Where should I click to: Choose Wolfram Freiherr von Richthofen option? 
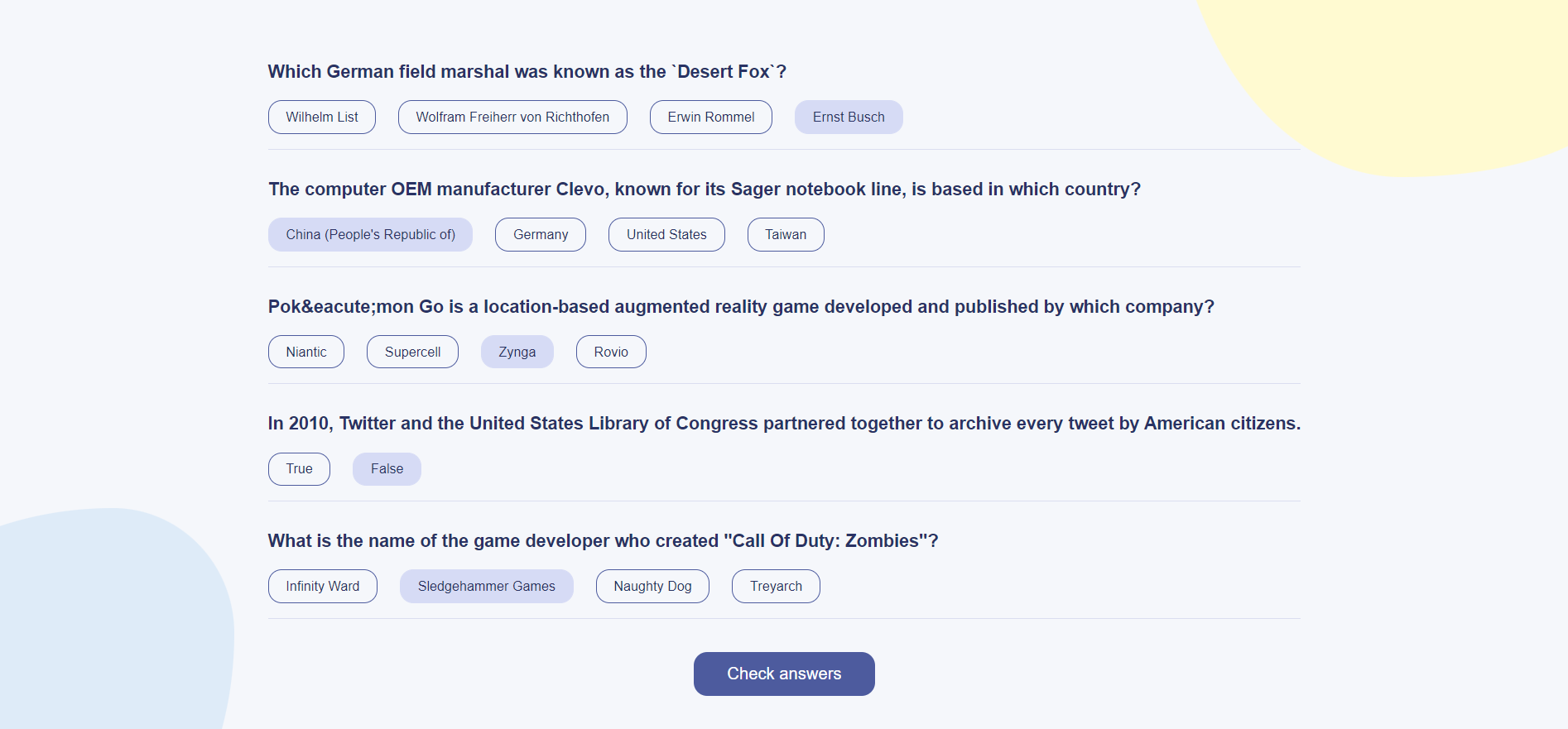tap(512, 118)
